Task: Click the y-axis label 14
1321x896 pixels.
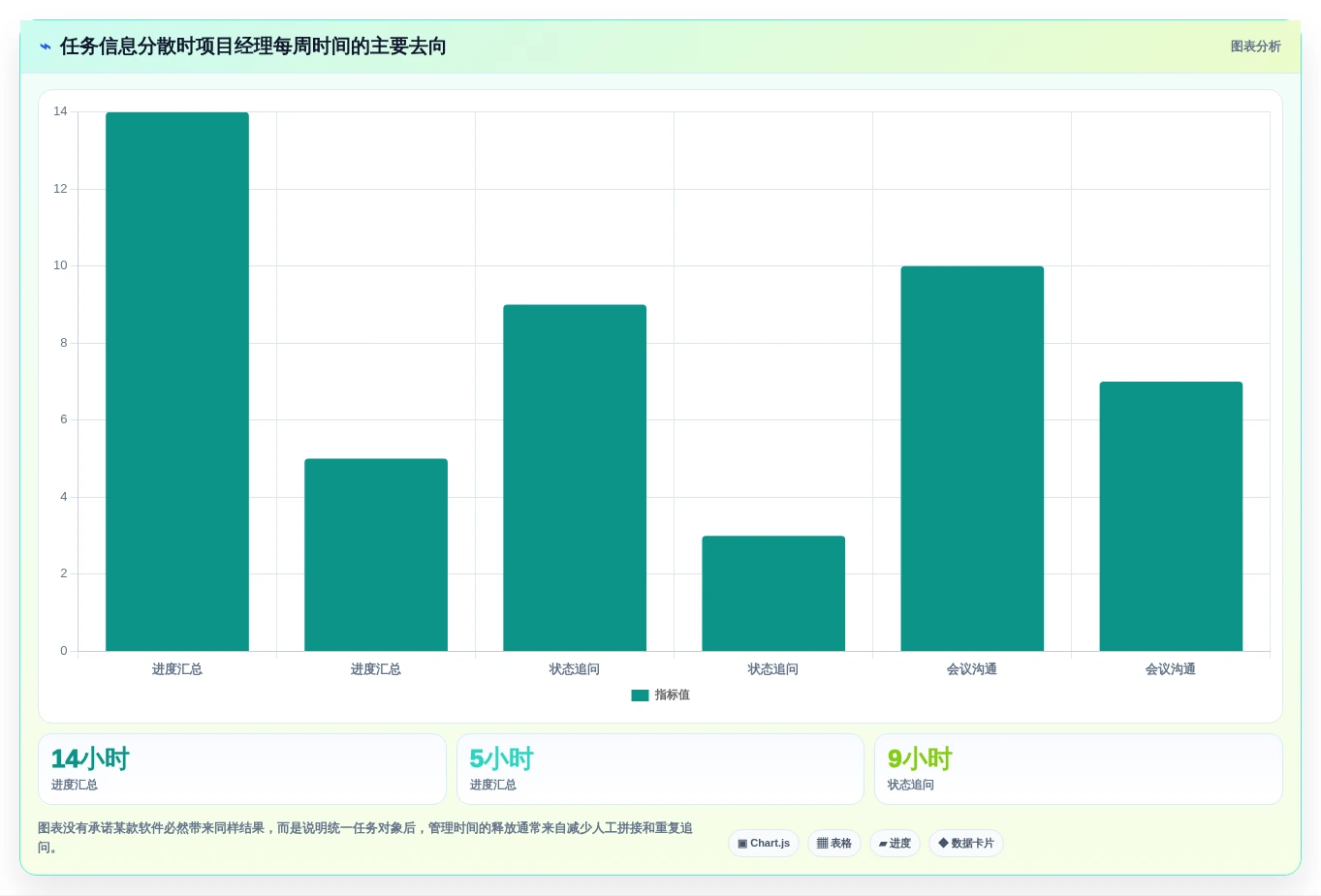Action: coord(60,111)
